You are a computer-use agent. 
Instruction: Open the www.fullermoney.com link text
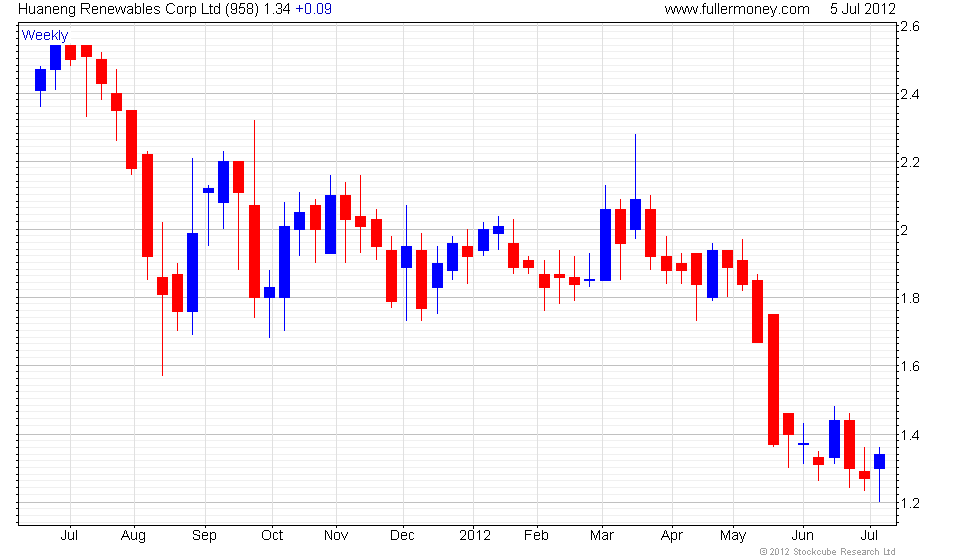click(x=737, y=9)
